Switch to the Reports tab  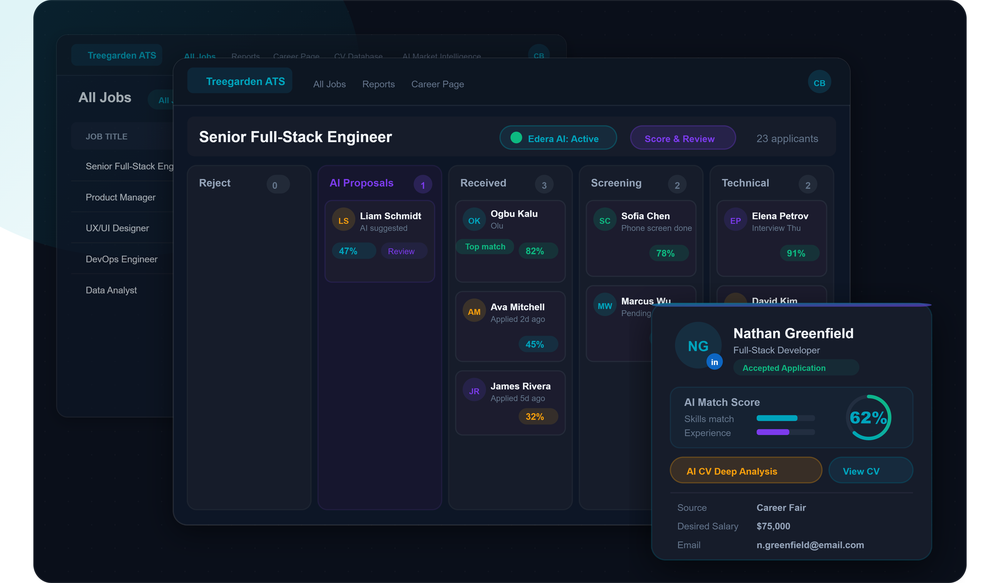click(x=378, y=84)
